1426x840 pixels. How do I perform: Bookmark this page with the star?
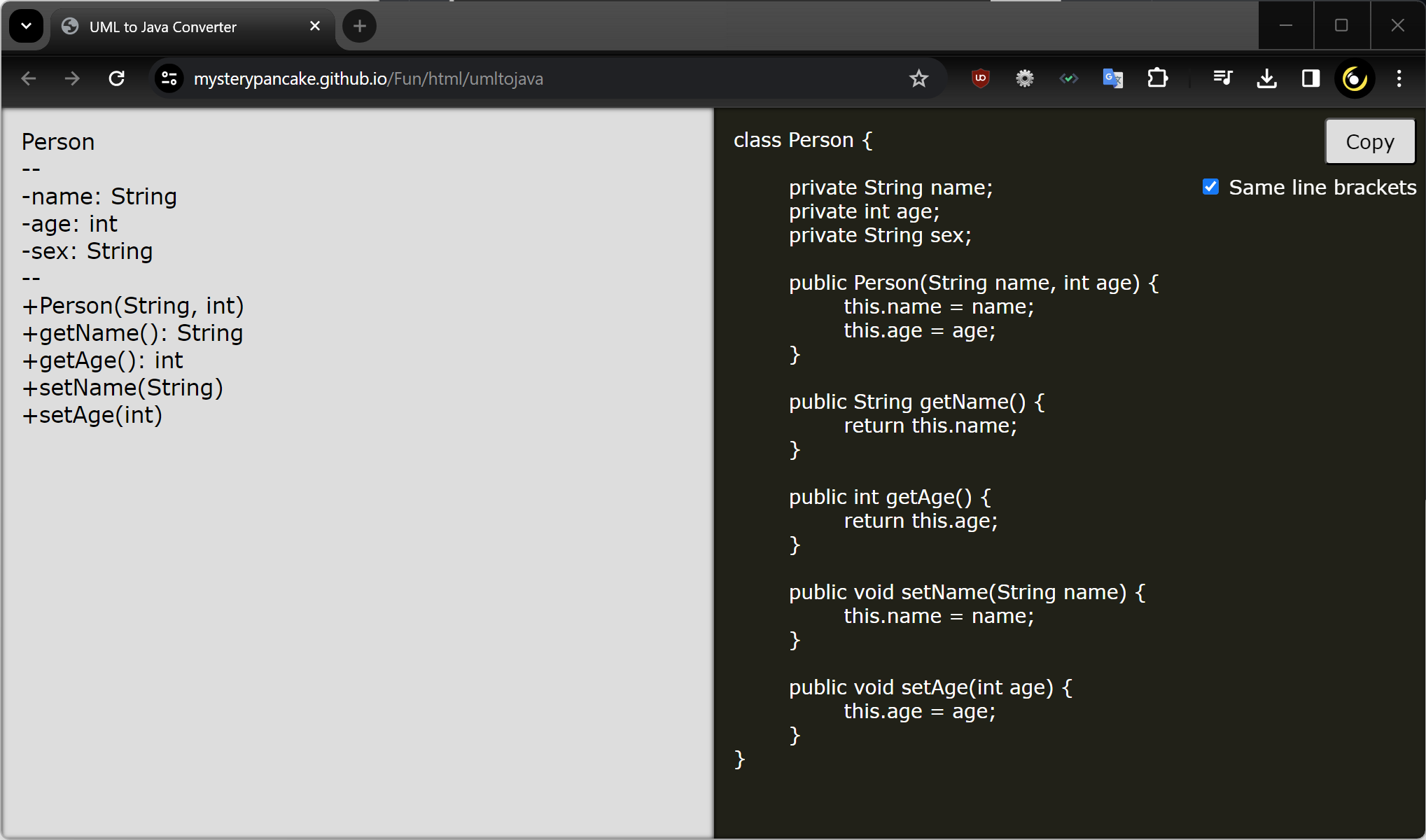(x=918, y=78)
